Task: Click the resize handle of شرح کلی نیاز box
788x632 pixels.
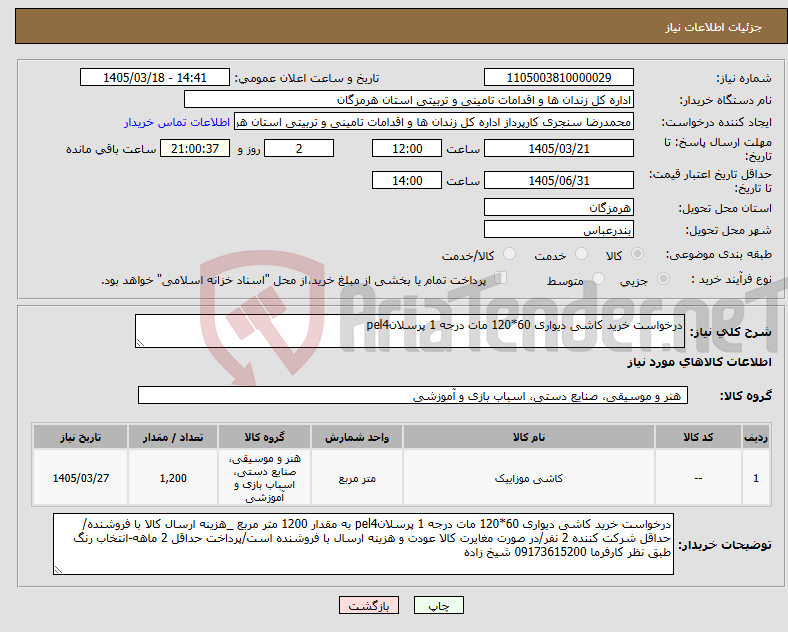Action: pos(140,343)
